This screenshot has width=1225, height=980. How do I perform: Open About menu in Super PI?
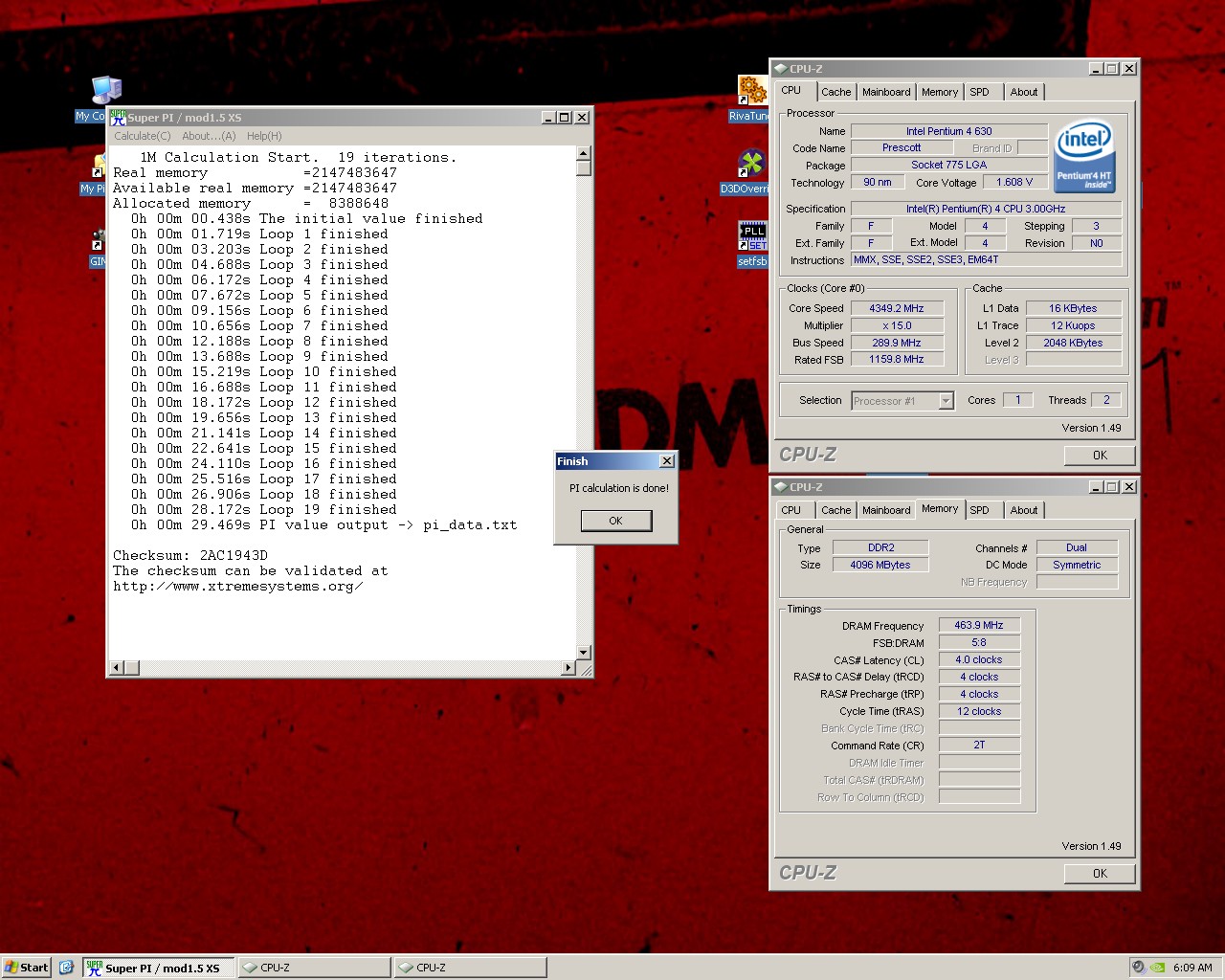209,136
